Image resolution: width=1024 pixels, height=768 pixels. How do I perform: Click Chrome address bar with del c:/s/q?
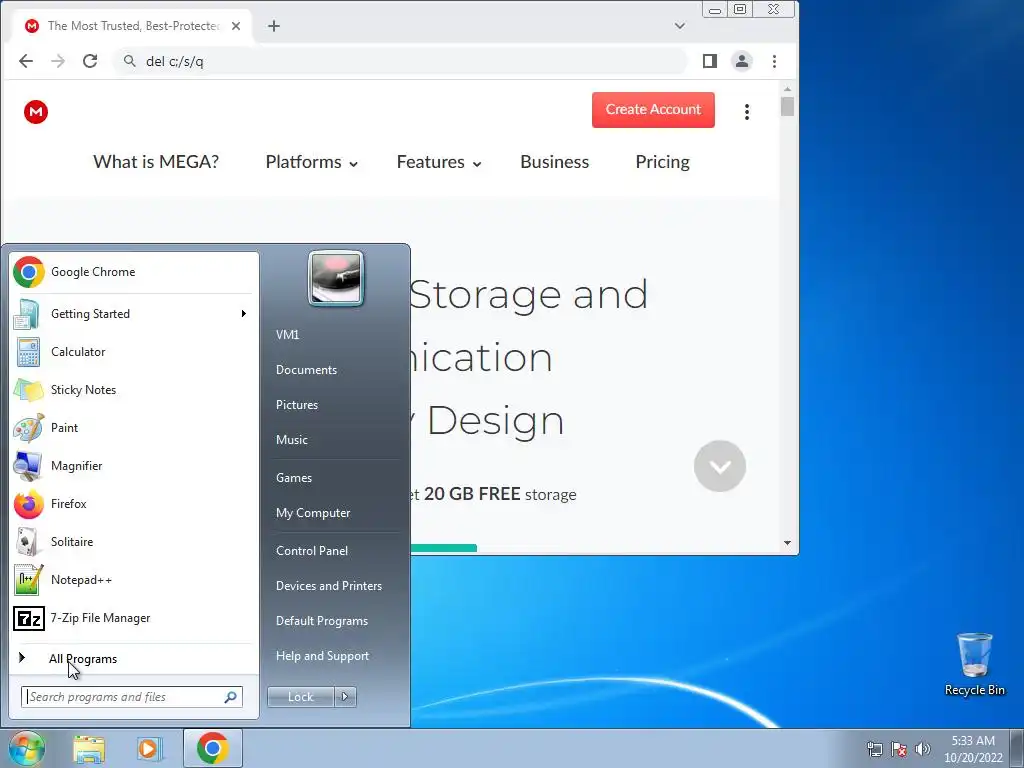(x=400, y=61)
